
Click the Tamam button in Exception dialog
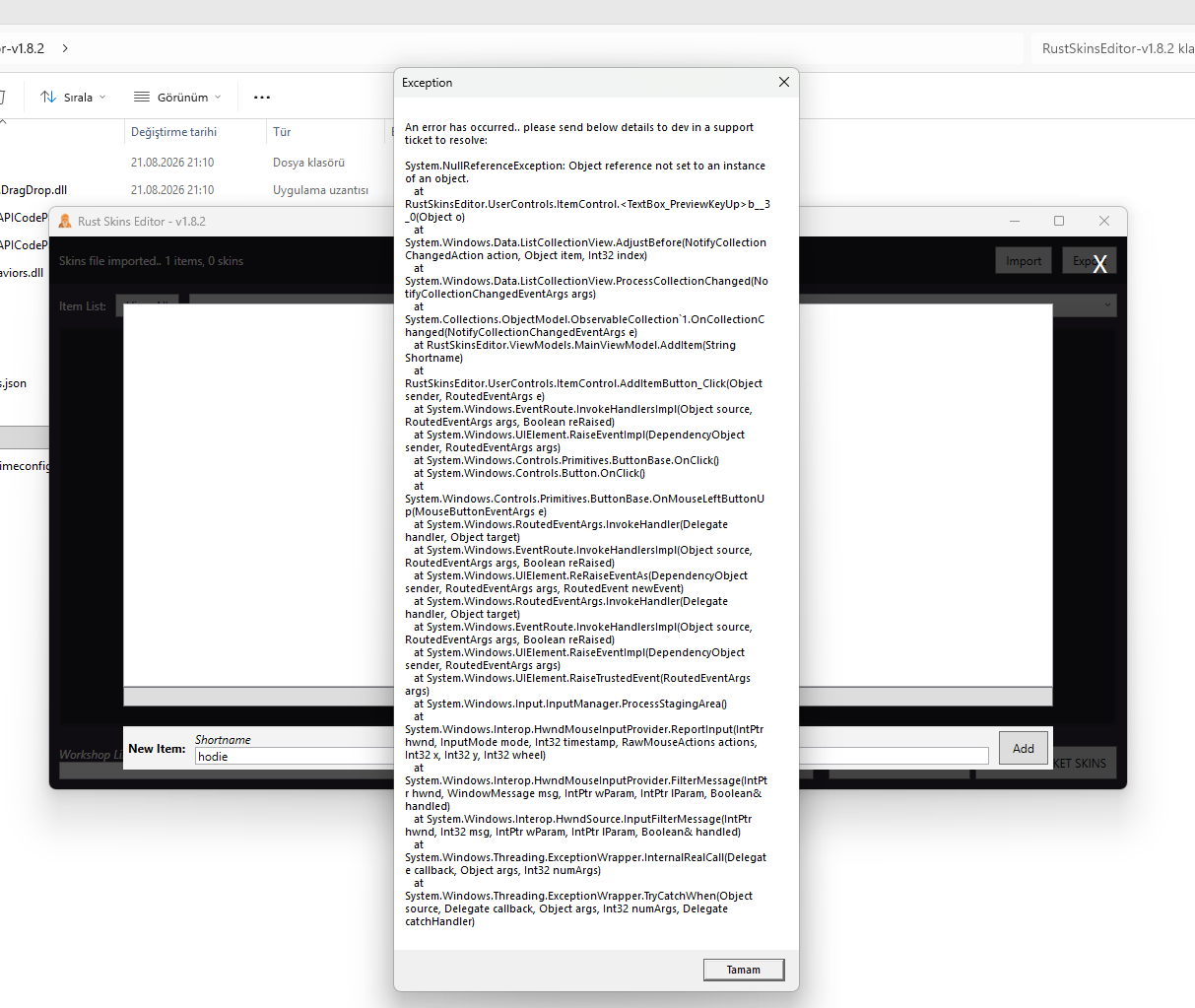(x=744, y=970)
